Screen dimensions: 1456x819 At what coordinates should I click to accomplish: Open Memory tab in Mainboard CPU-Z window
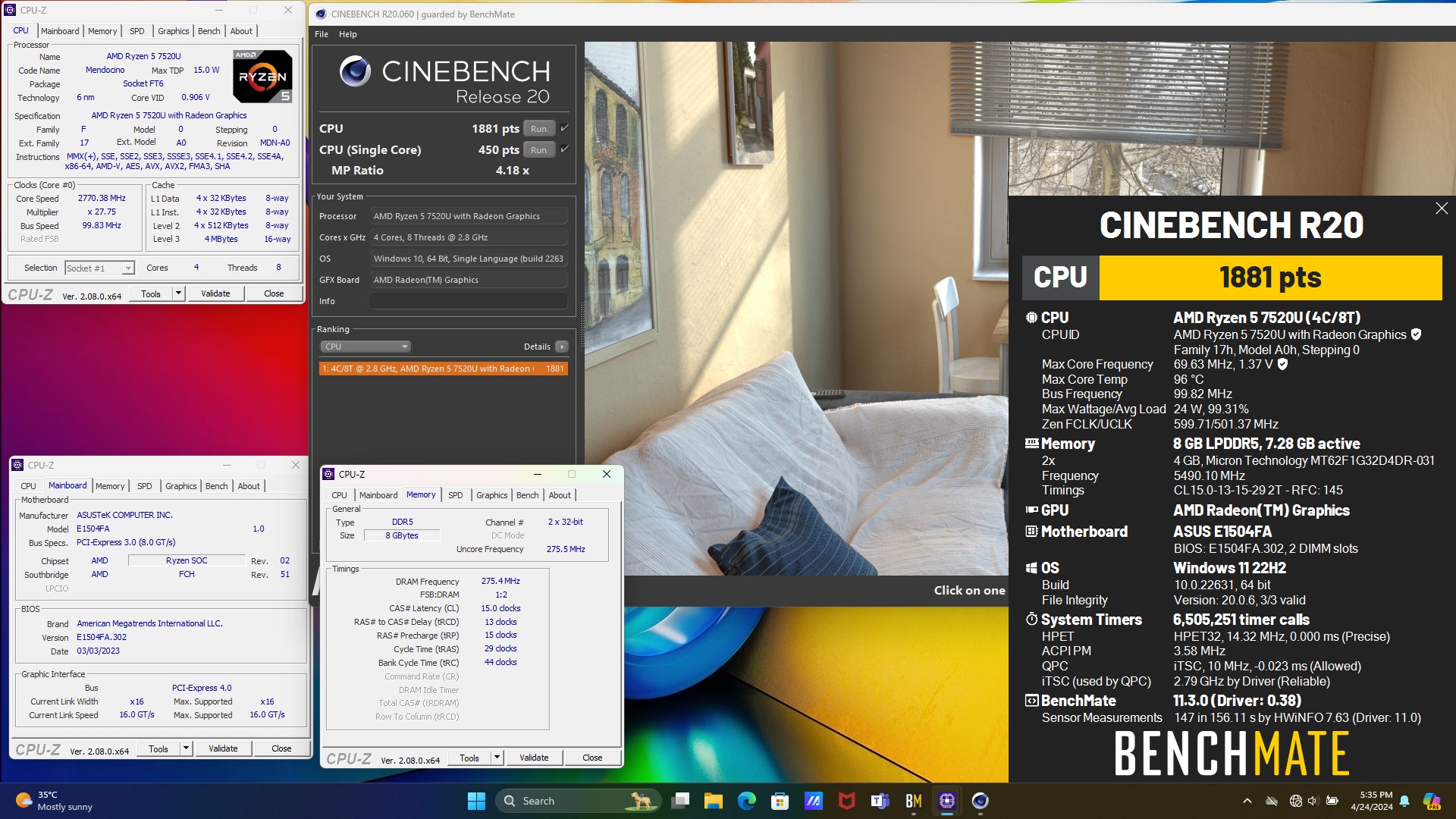coord(110,486)
